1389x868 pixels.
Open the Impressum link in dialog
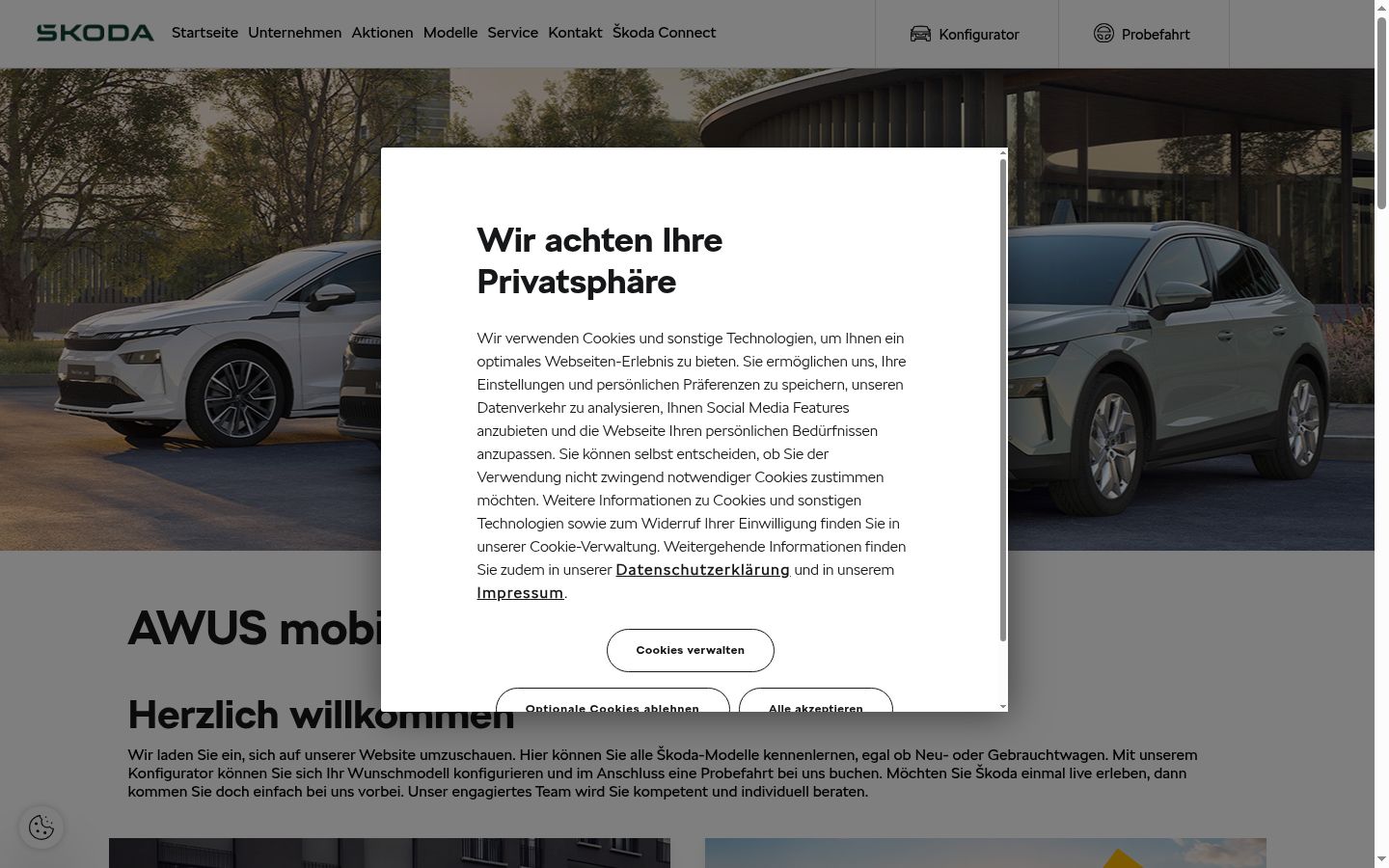pos(520,593)
